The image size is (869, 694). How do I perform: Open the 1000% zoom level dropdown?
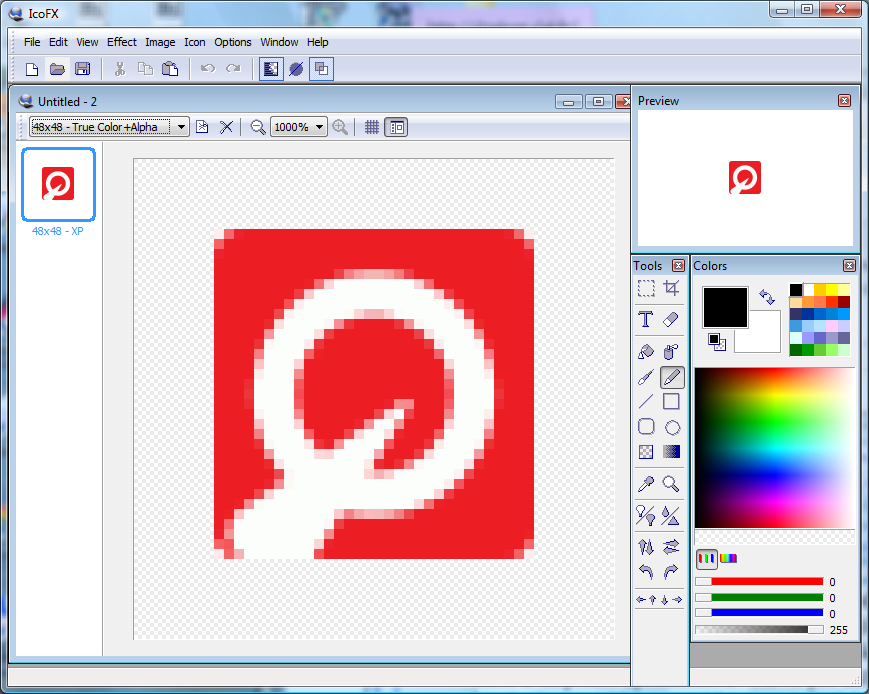(319, 127)
